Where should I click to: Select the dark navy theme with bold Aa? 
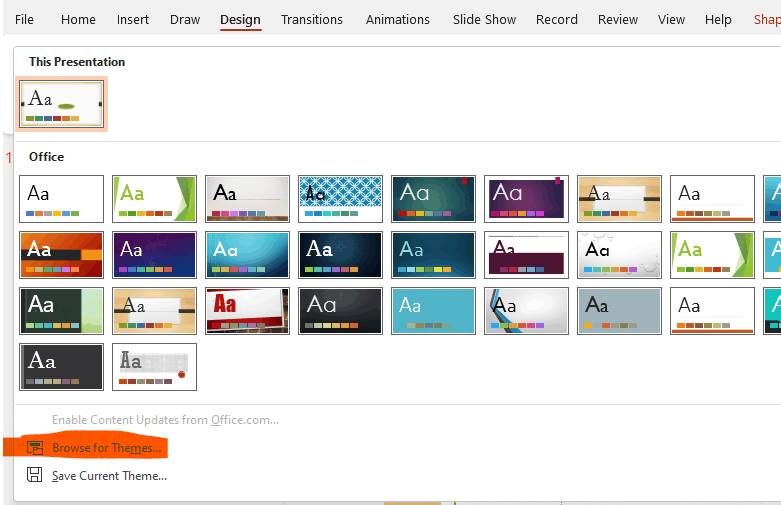(340, 254)
